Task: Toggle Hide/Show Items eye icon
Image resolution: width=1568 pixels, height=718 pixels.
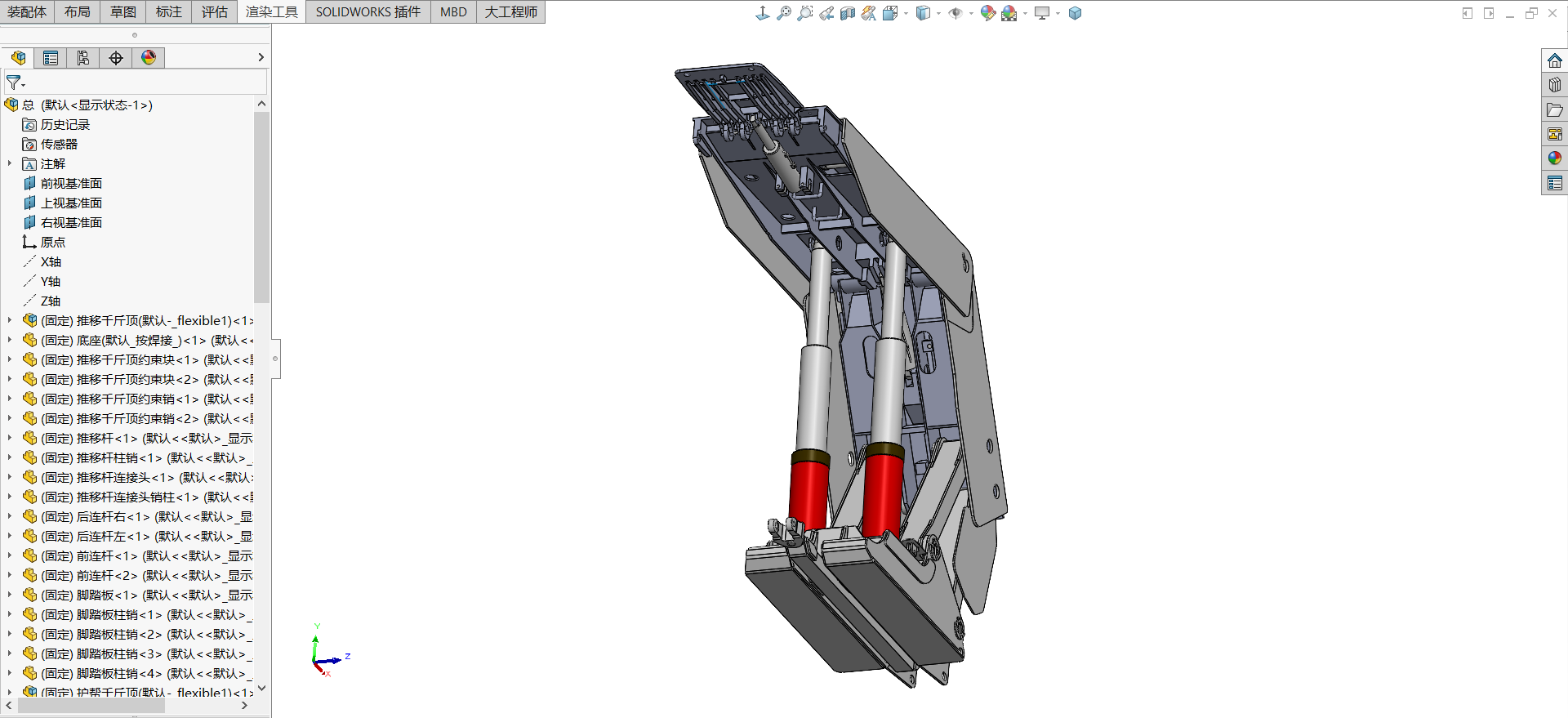Action: coord(955,13)
